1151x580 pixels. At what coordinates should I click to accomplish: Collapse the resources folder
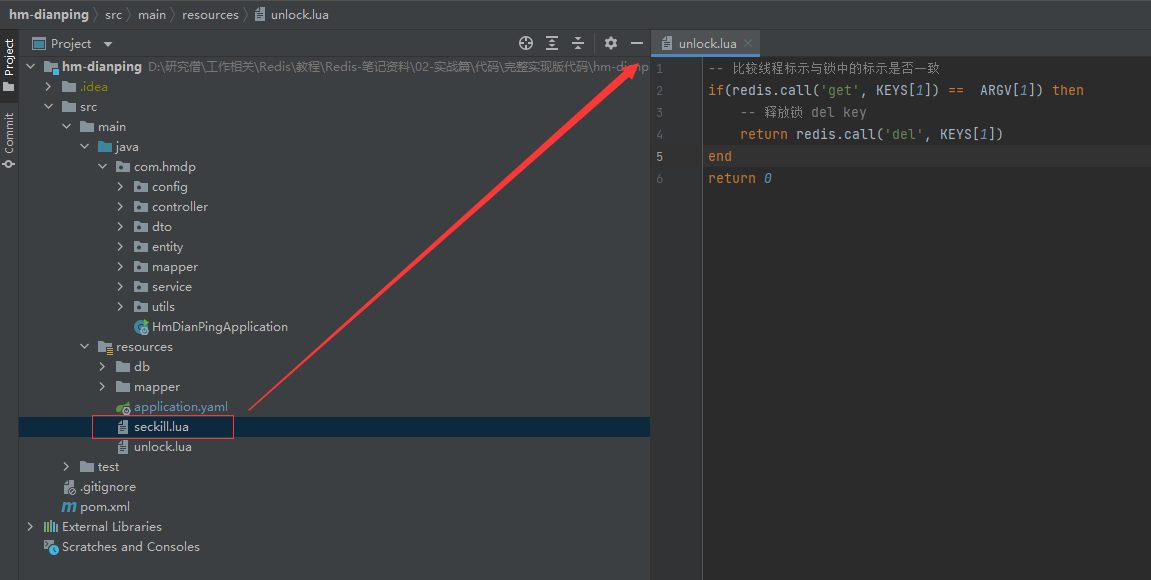[84, 347]
